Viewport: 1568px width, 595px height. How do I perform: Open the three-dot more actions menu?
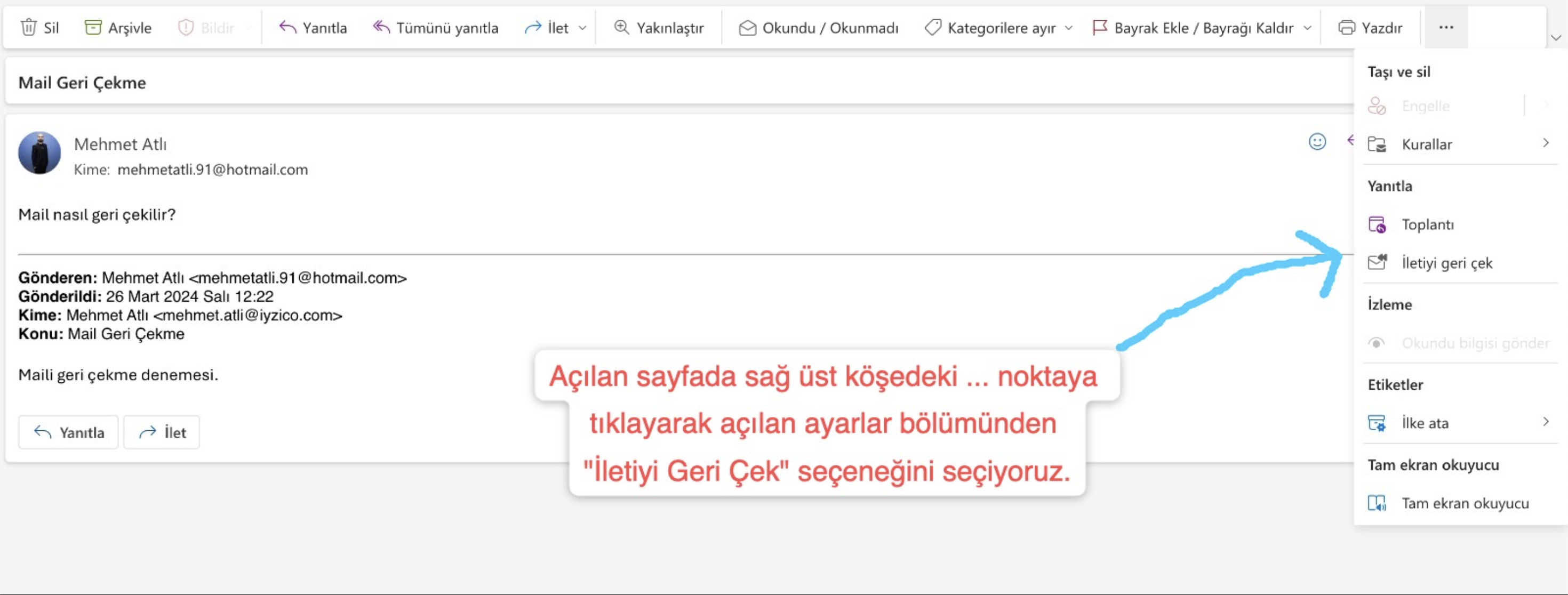pyautogui.click(x=1446, y=27)
